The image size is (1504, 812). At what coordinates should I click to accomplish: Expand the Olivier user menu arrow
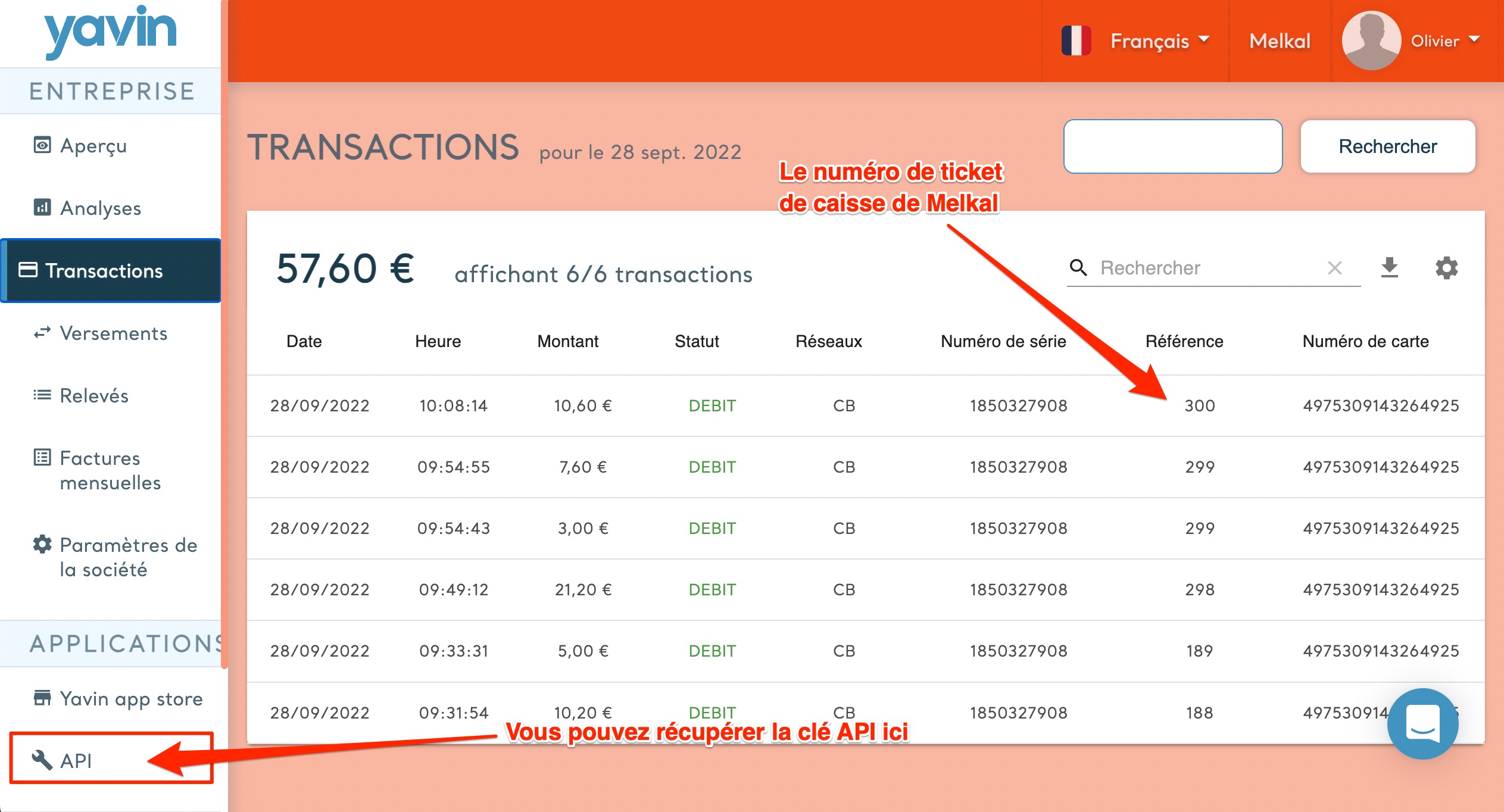(x=1474, y=39)
